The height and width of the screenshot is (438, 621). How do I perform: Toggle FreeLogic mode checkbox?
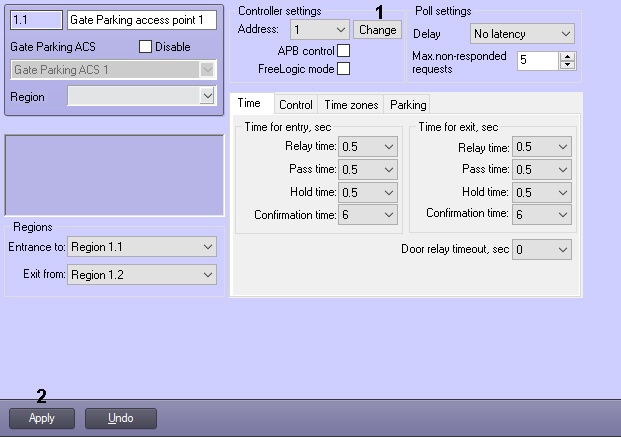coord(343,69)
